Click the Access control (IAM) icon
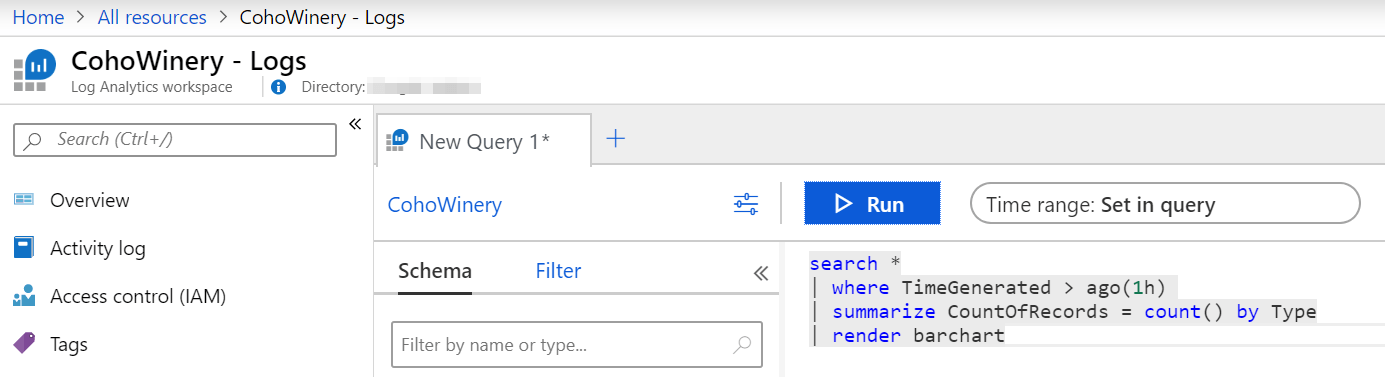This screenshot has width=1385, height=377. tap(24, 296)
